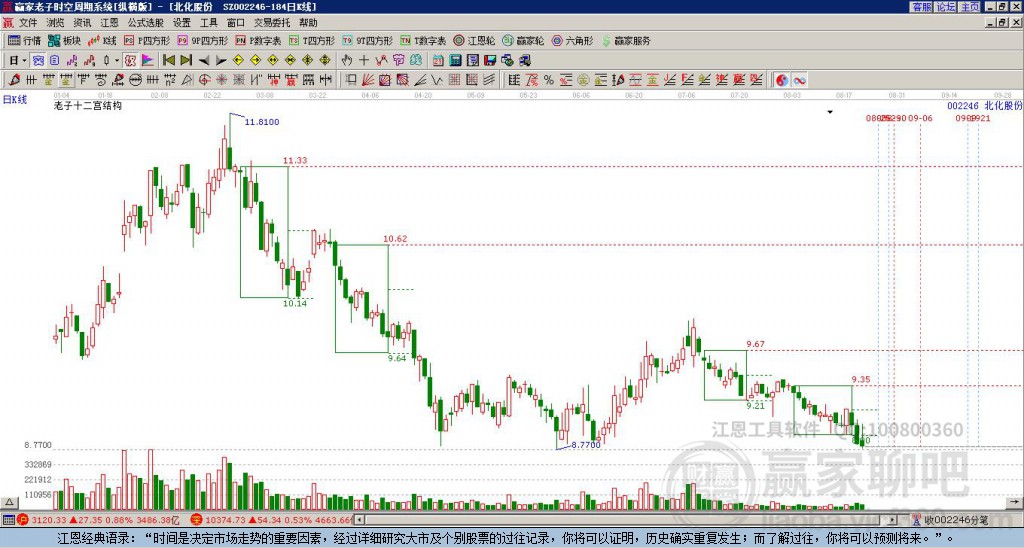
Task: Click the zigzag wave line icon
Action: pyautogui.click(x=437, y=80)
